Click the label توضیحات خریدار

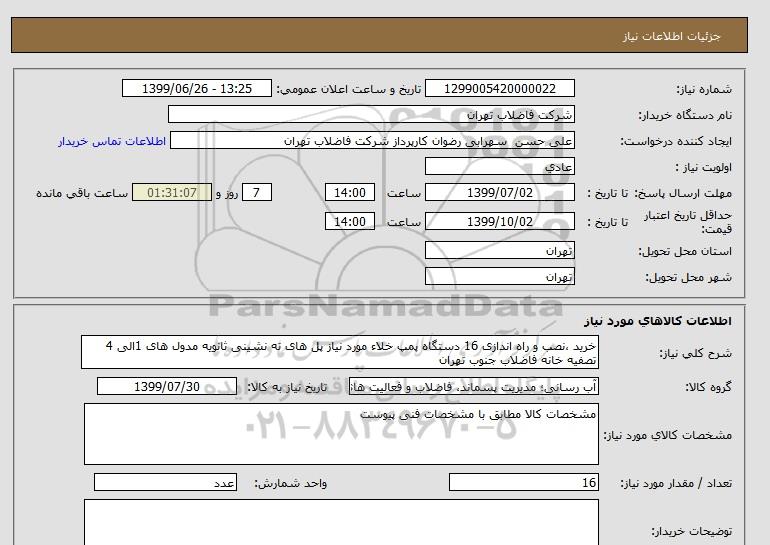691,532
